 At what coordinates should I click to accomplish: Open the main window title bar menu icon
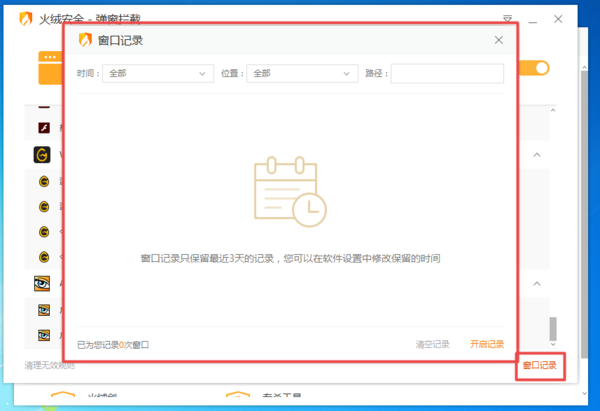(508, 16)
